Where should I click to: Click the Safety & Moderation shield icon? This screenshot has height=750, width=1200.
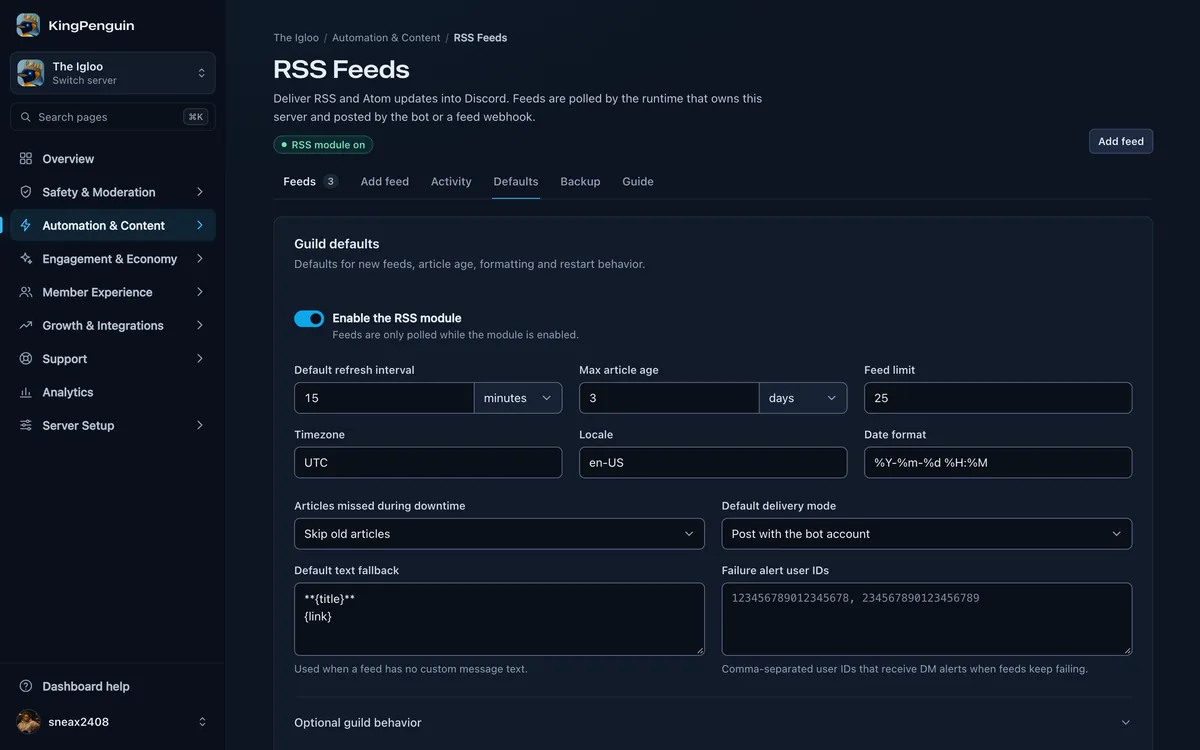pyautogui.click(x=26, y=192)
